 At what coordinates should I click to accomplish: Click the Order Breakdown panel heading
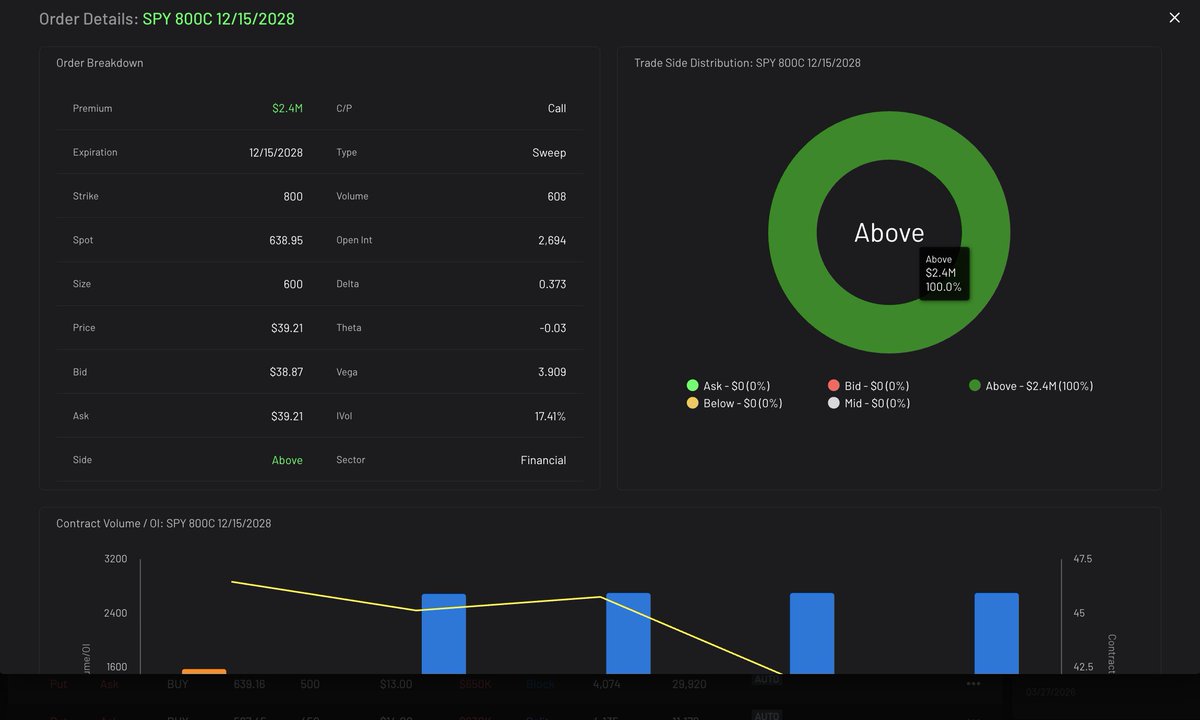pos(100,63)
